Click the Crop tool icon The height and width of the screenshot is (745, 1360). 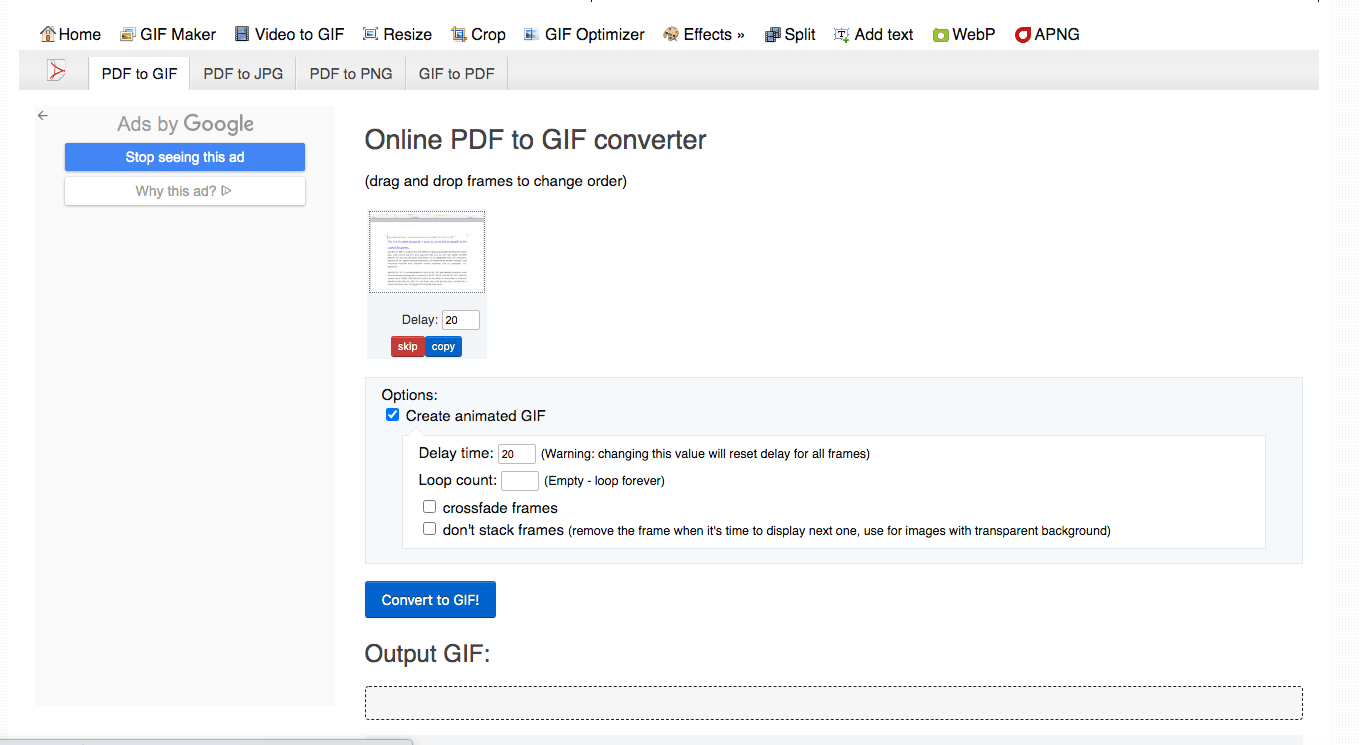tap(459, 34)
